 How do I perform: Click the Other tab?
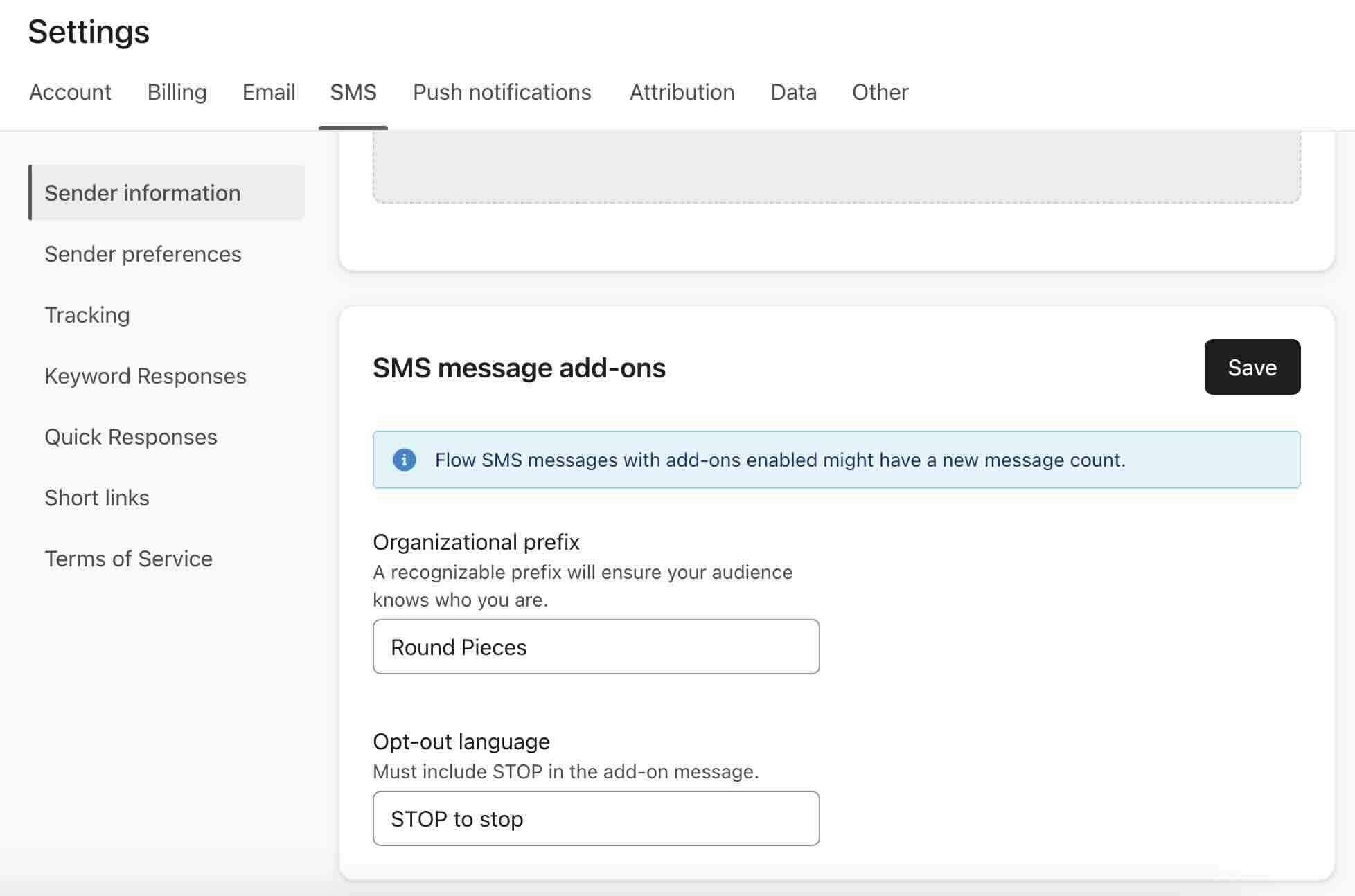[879, 92]
